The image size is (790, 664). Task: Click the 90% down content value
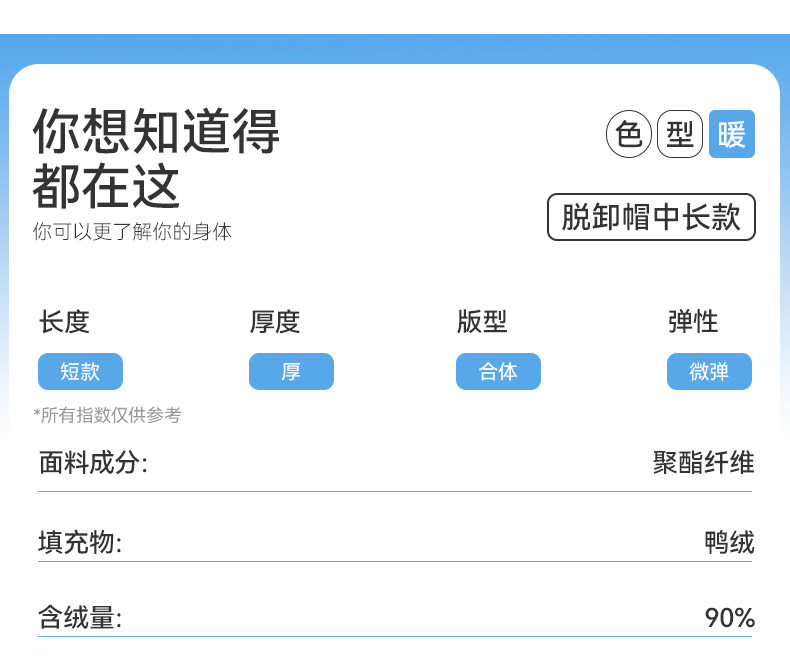(x=729, y=618)
